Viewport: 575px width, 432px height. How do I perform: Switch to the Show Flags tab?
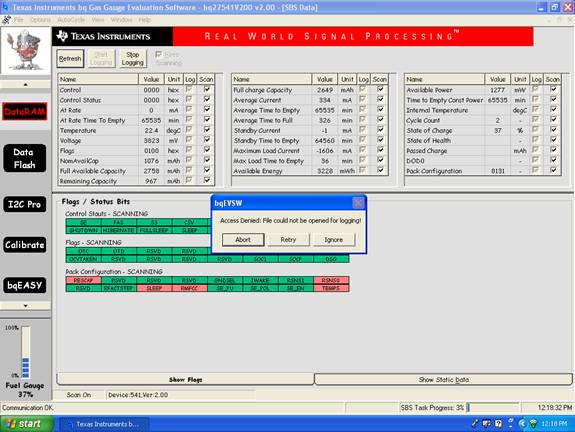[x=186, y=379]
